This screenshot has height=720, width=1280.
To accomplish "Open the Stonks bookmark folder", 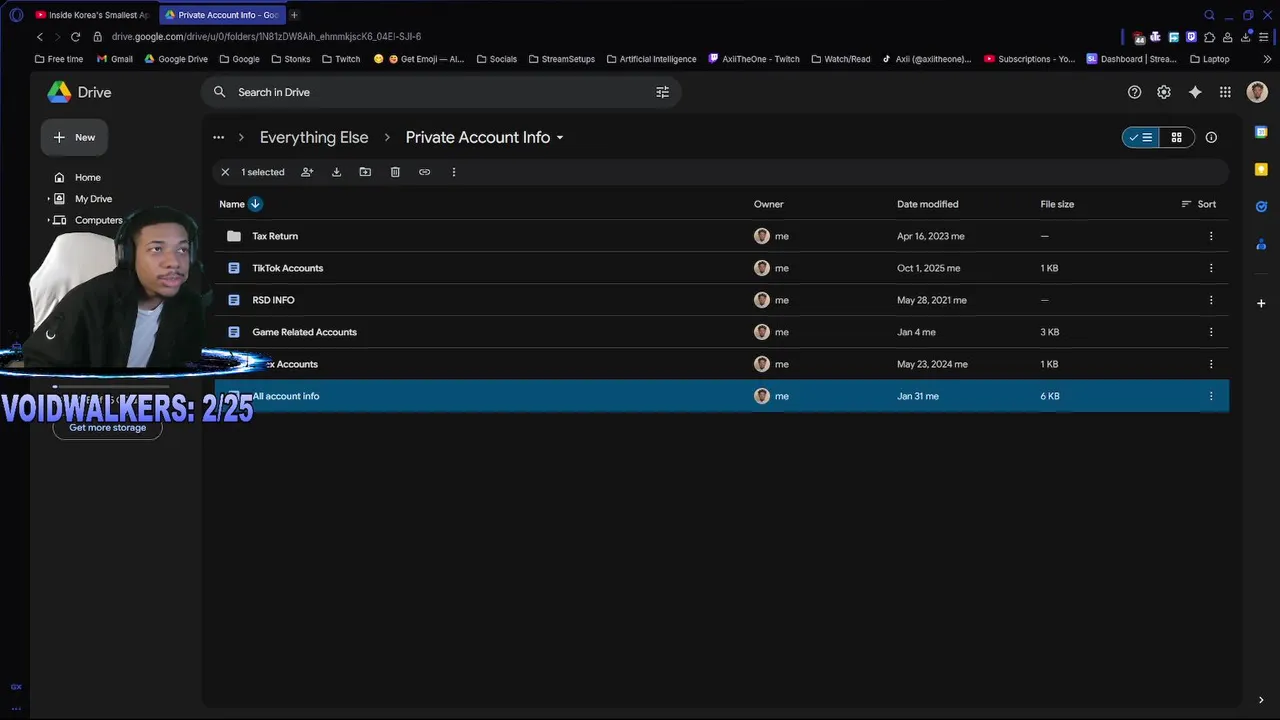I will [291, 59].
